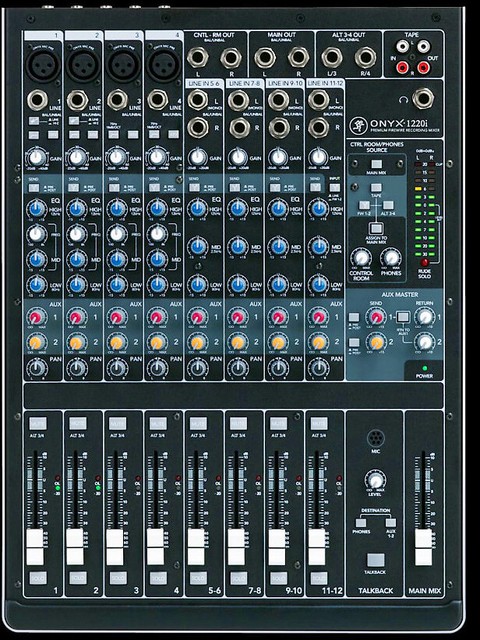This screenshot has width=480, height=640.
Task: Select FW 1-2 as control room source
Action: point(364,205)
